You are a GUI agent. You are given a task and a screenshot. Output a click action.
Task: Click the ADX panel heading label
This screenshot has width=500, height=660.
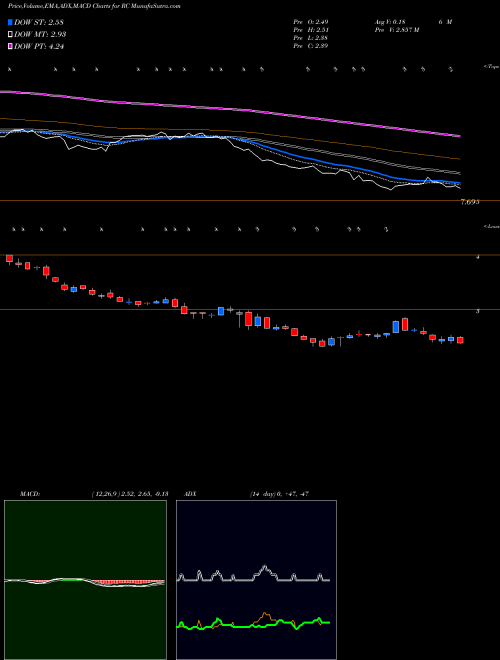tap(191, 494)
